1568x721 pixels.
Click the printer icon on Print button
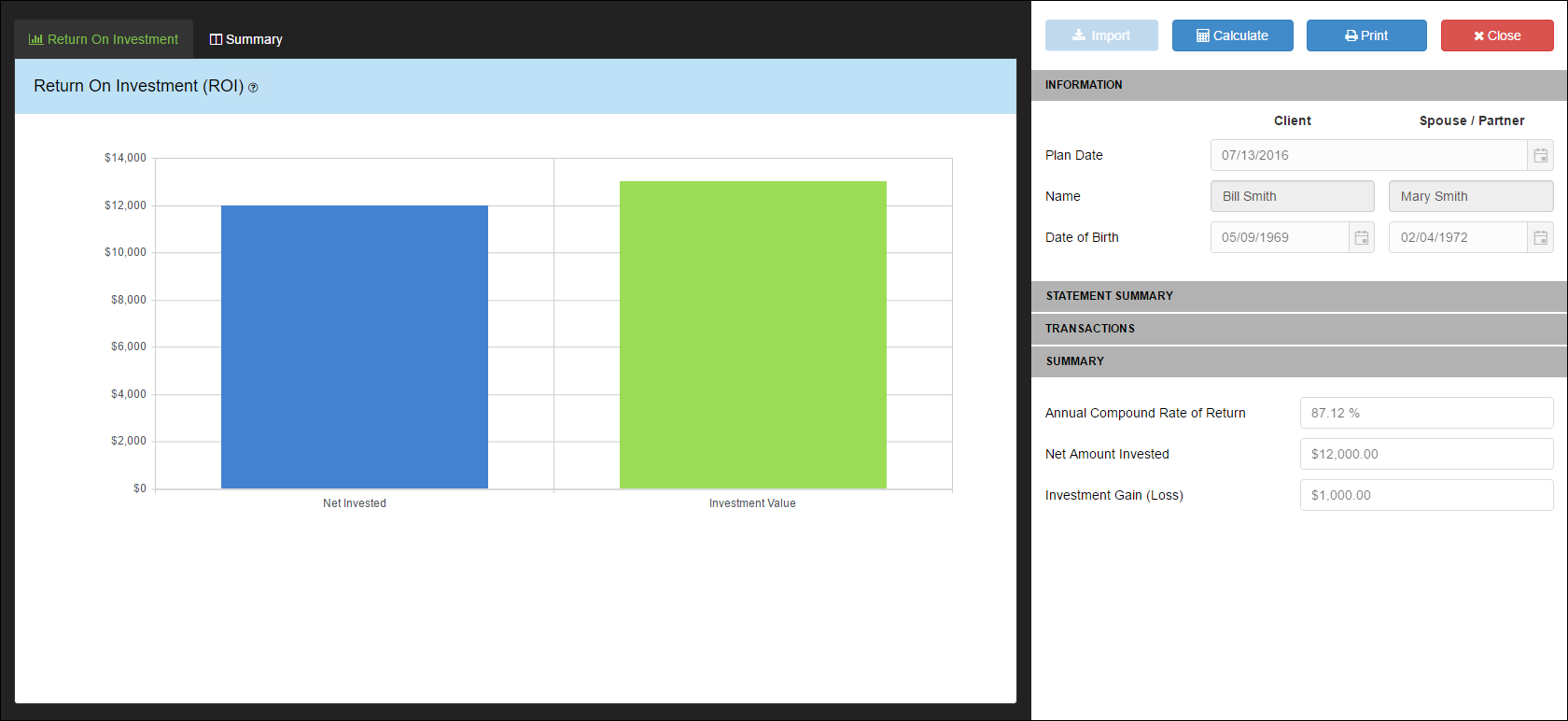tap(1351, 35)
